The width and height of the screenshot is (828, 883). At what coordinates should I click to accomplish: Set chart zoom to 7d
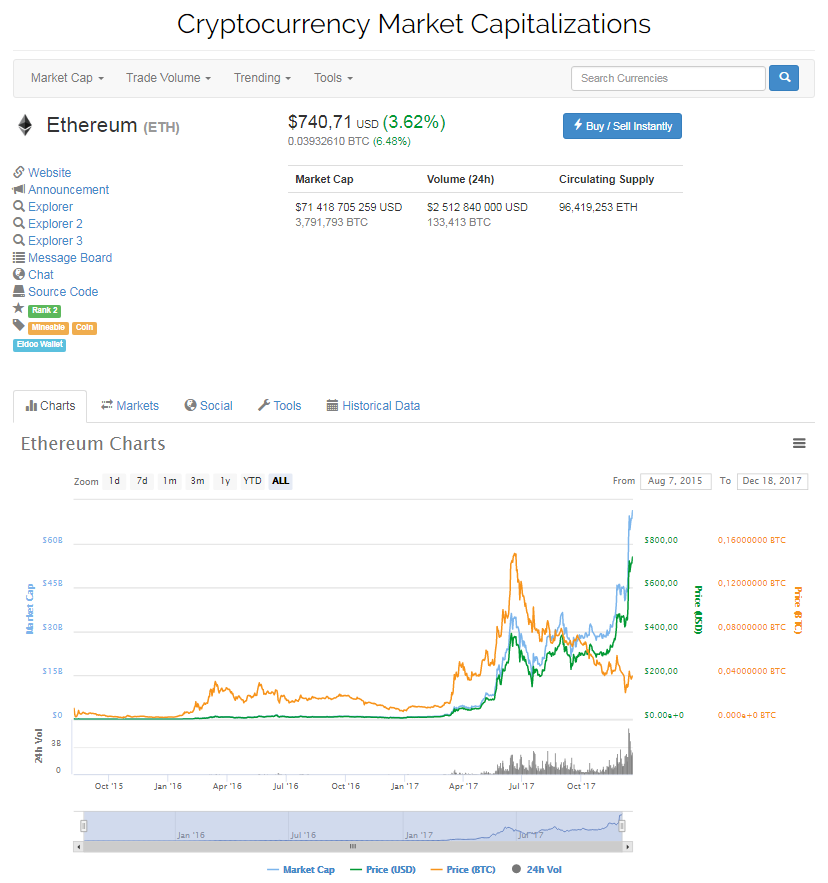click(x=142, y=481)
